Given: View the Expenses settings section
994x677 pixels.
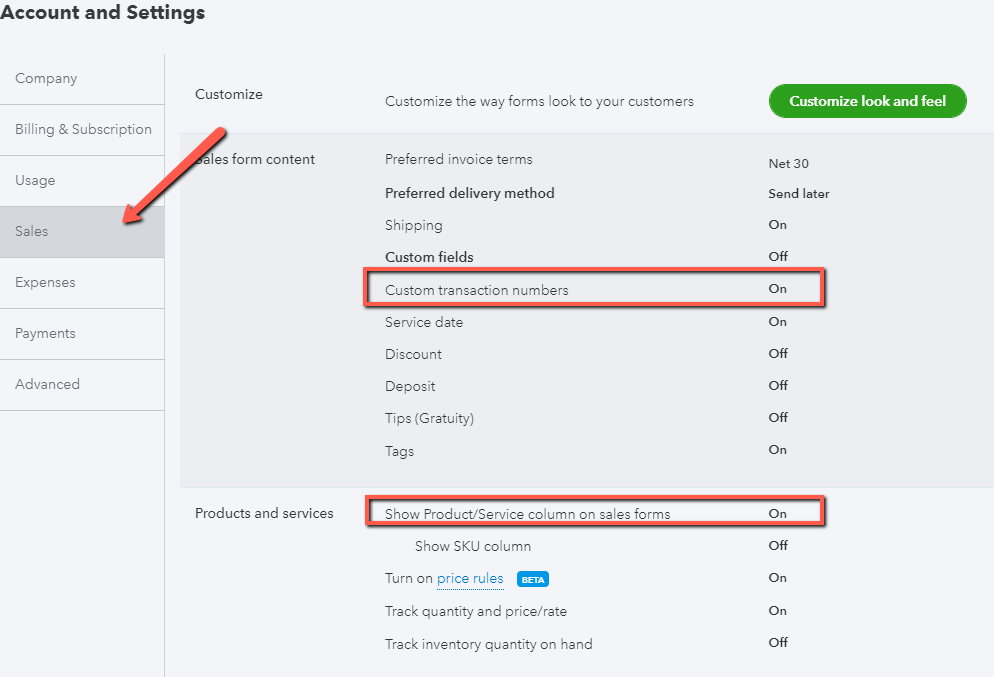Looking at the screenshot, I should [x=45, y=282].
